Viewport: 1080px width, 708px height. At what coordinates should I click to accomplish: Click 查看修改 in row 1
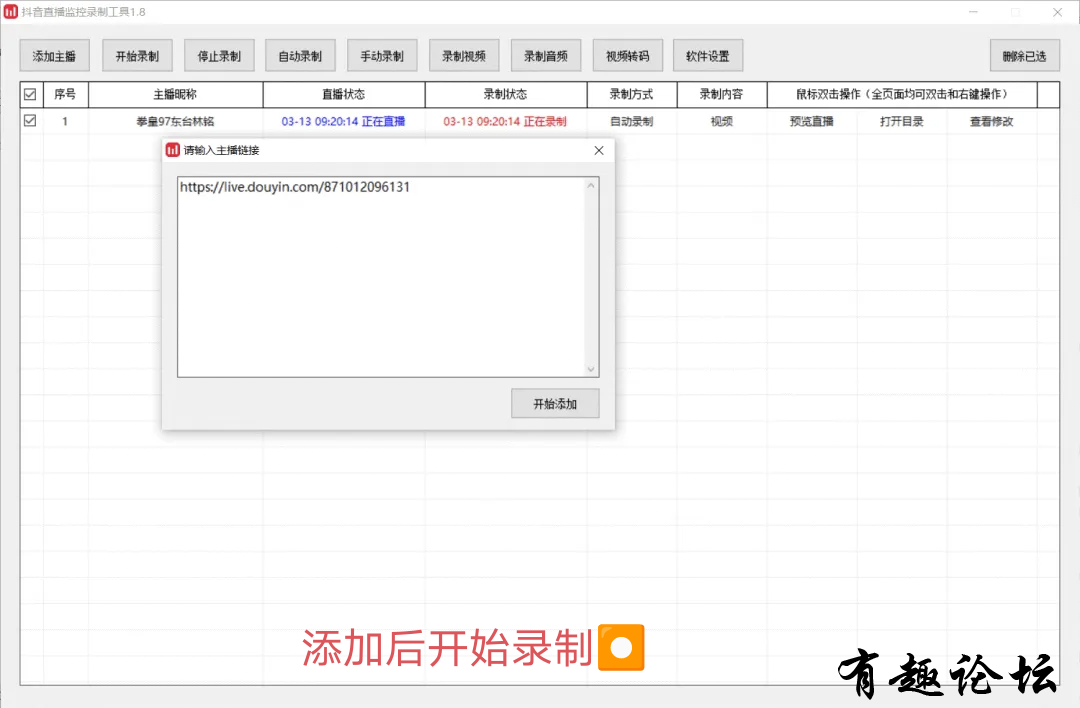(992, 121)
